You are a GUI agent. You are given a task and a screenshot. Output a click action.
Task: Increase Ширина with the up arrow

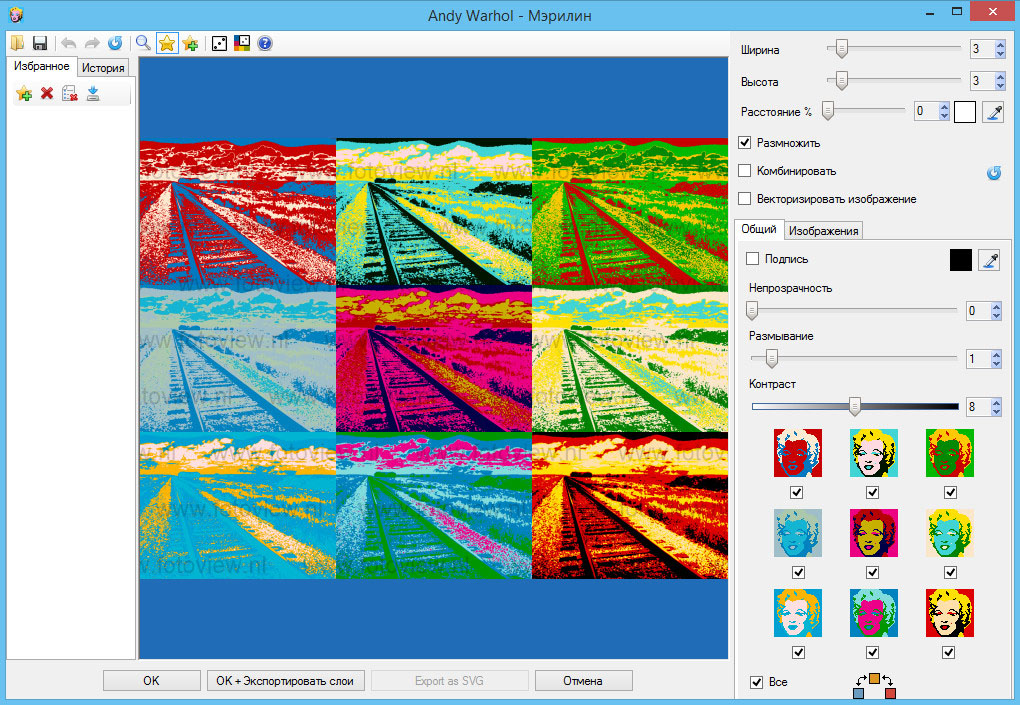tap(1000, 44)
